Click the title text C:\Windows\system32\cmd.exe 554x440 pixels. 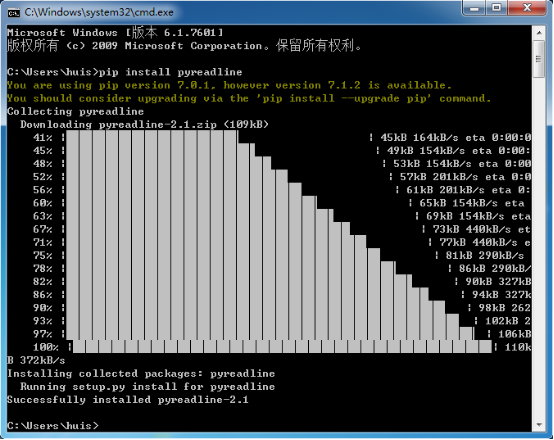[99, 13]
